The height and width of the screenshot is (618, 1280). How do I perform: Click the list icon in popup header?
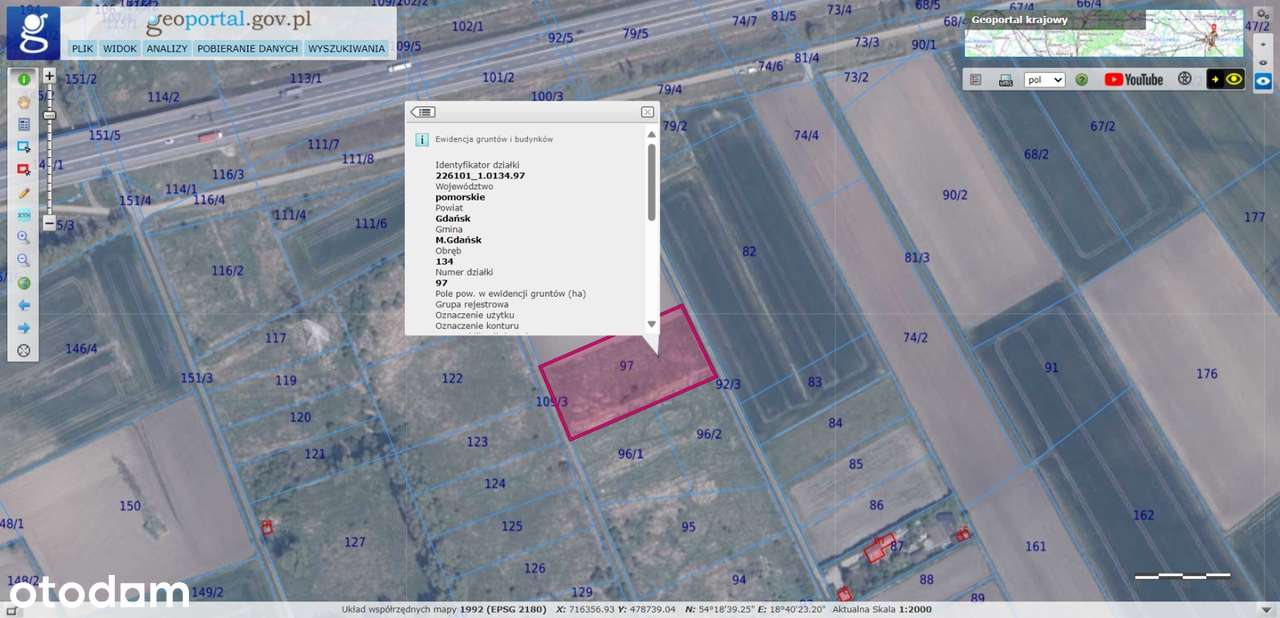click(x=423, y=112)
